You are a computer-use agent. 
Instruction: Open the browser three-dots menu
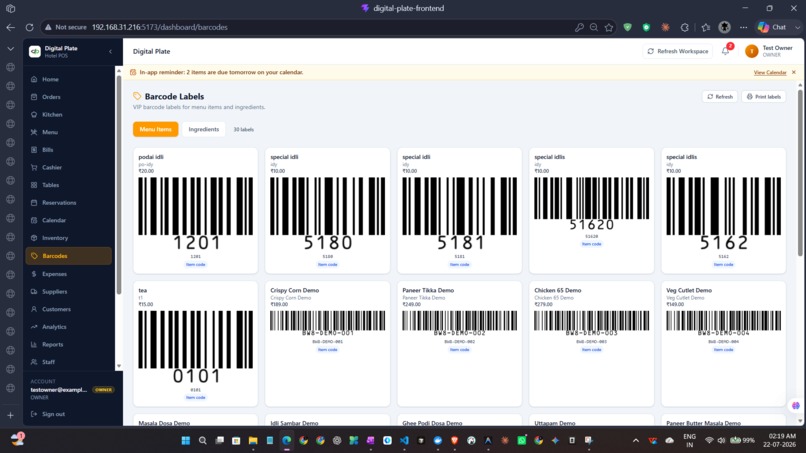tap(743, 27)
